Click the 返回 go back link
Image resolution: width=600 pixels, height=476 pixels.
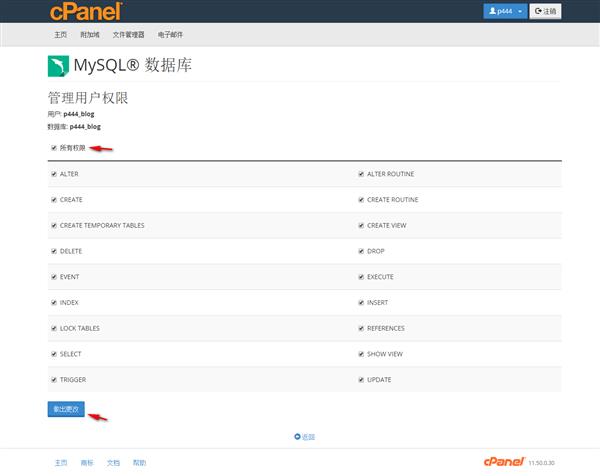(x=305, y=437)
